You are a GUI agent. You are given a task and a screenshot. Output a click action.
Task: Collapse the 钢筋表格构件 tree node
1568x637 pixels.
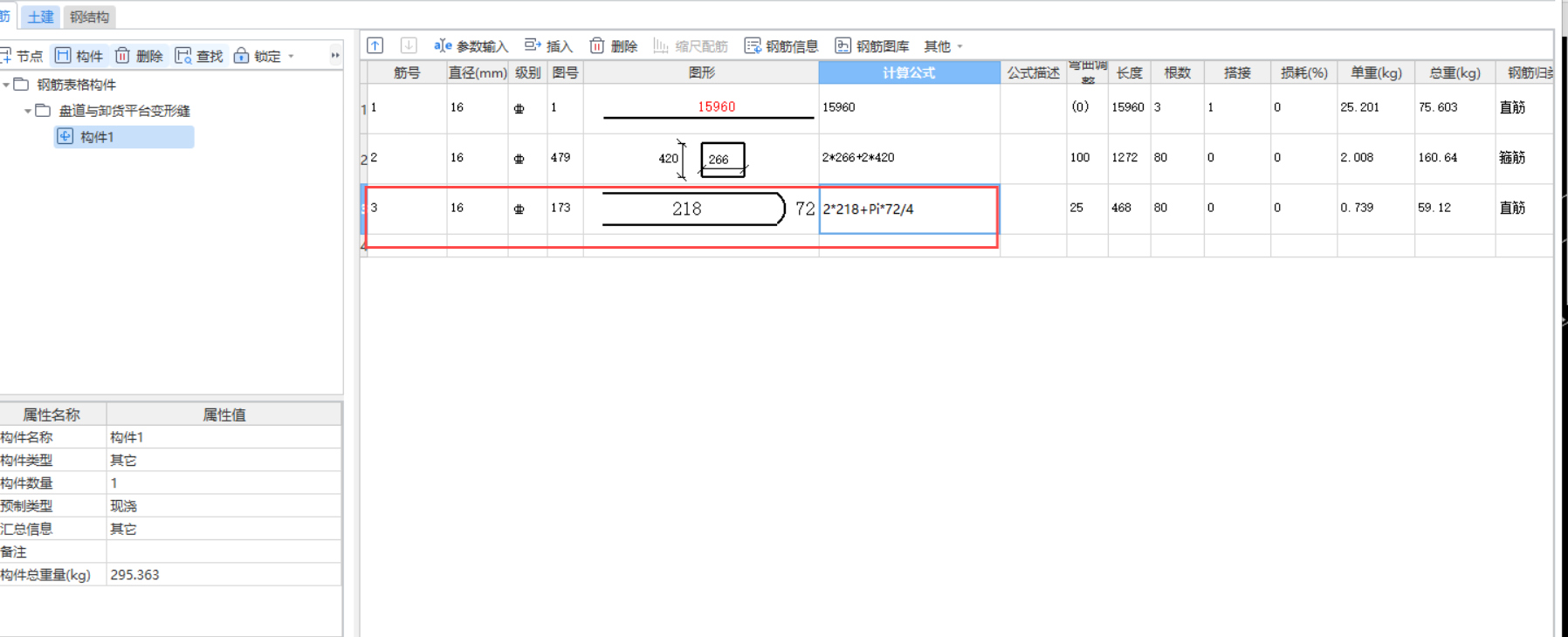pyautogui.click(x=6, y=85)
